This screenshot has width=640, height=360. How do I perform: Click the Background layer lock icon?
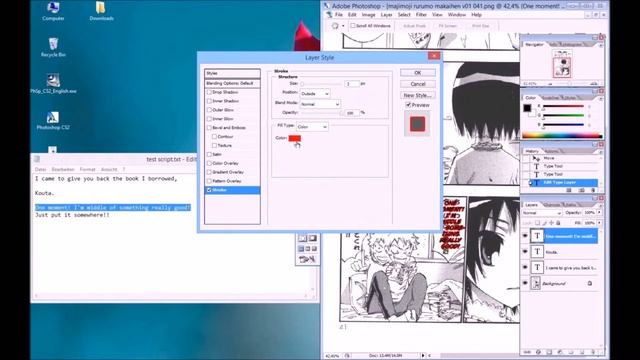click(x=589, y=283)
